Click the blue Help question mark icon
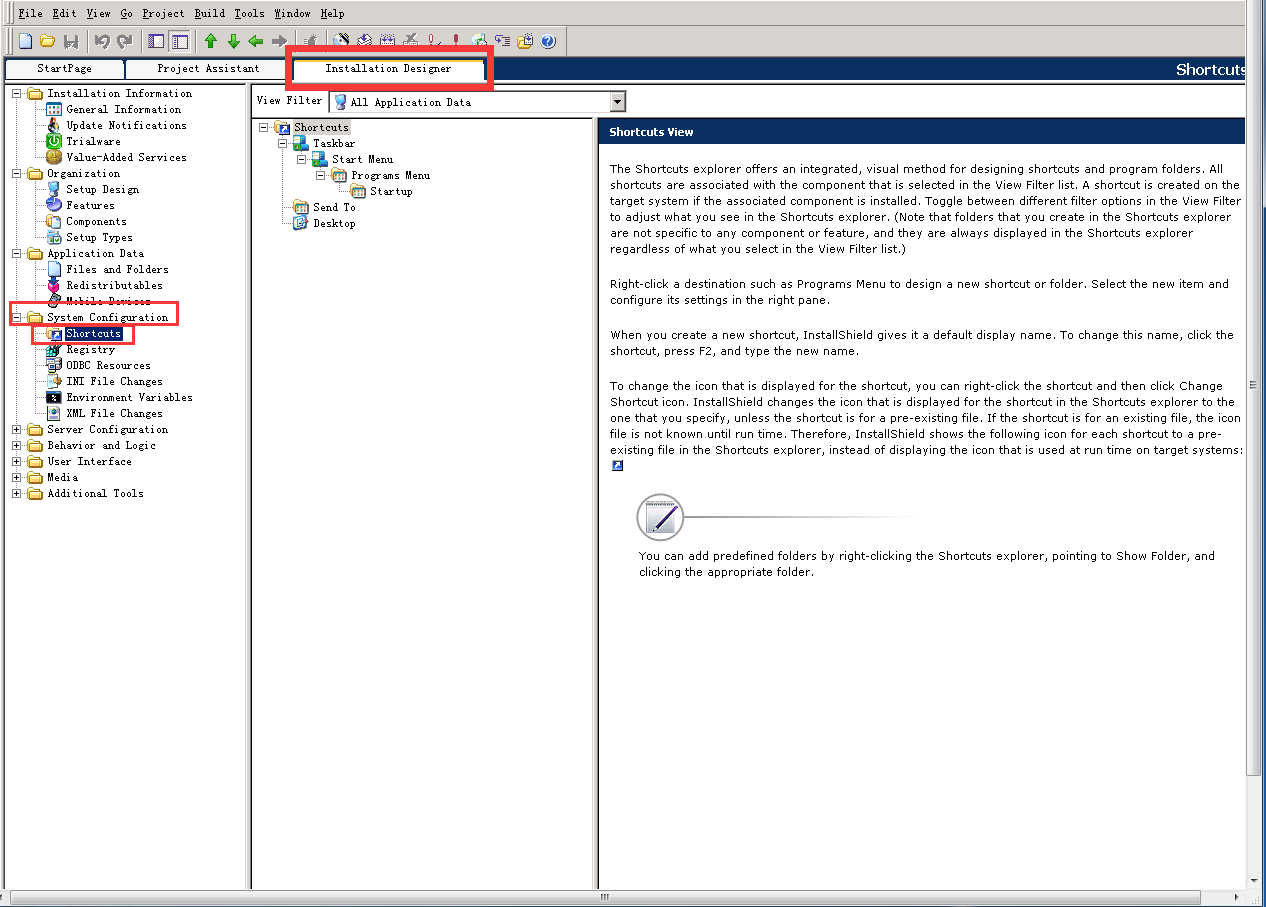 click(x=548, y=41)
